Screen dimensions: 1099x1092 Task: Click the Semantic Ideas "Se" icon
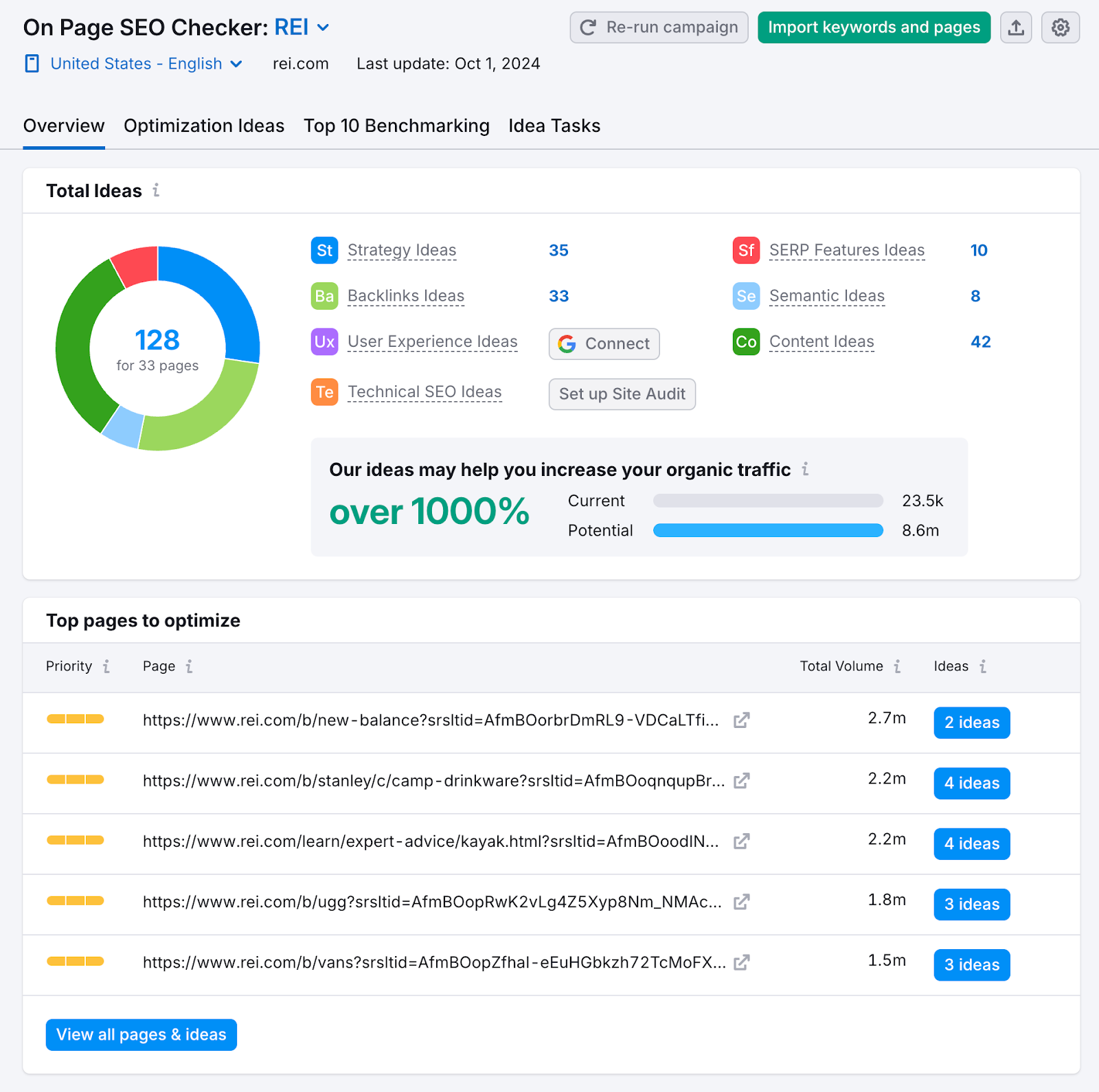(x=746, y=296)
